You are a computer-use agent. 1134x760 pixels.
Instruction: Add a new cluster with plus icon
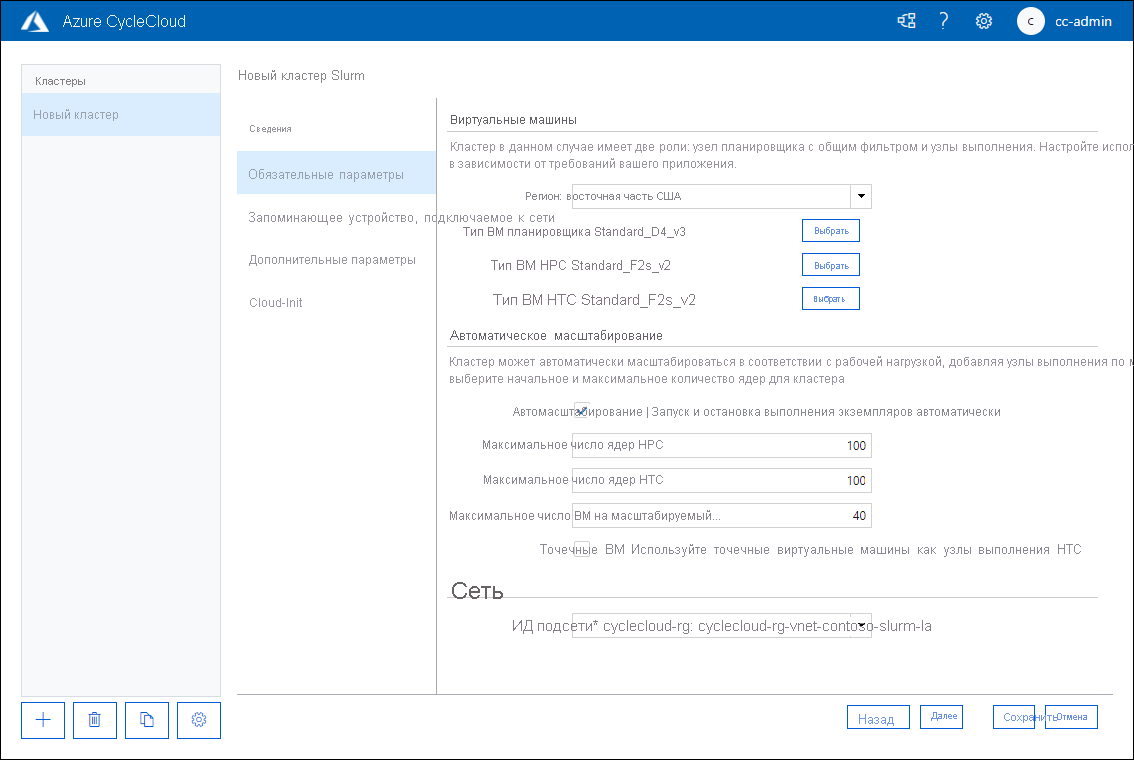43,720
